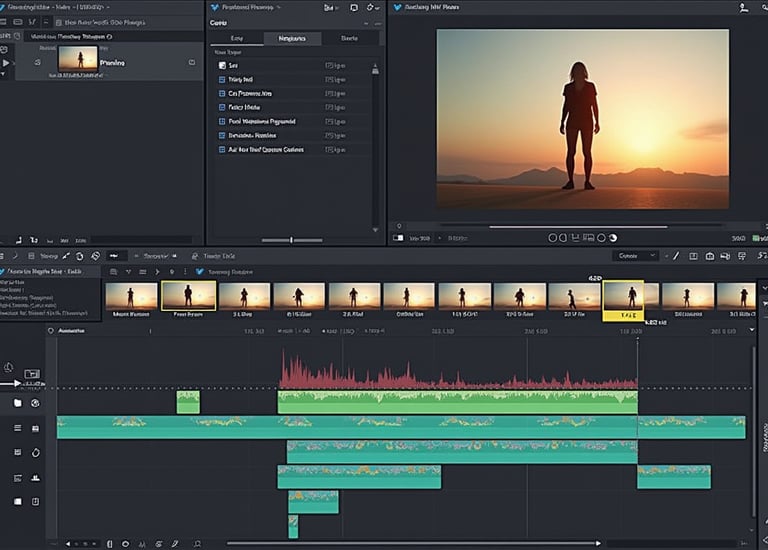Click the clock icon left of the timeline

click(9, 368)
